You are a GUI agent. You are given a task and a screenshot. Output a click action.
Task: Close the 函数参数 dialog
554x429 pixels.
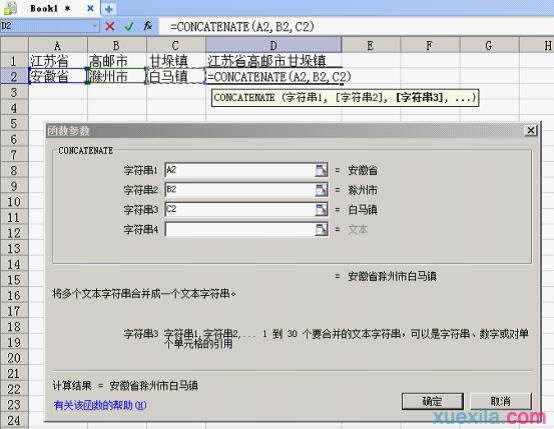(x=531, y=130)
